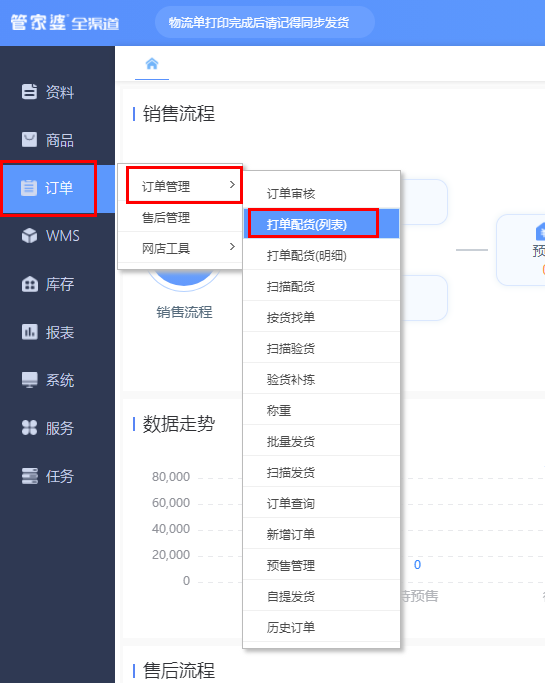Select the 订单 clipboard icon

coord(29,188)
